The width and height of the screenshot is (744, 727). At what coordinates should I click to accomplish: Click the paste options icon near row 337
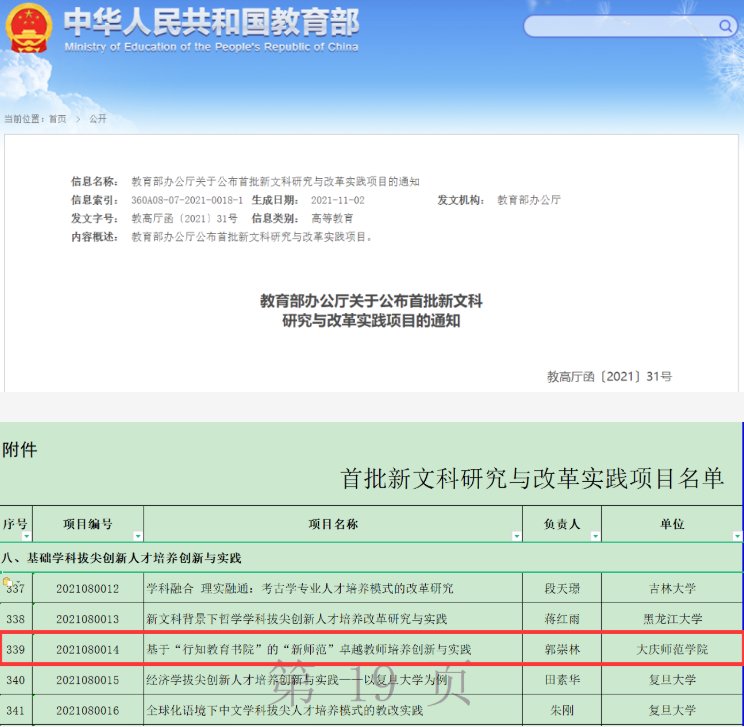[x=7, y=581]
